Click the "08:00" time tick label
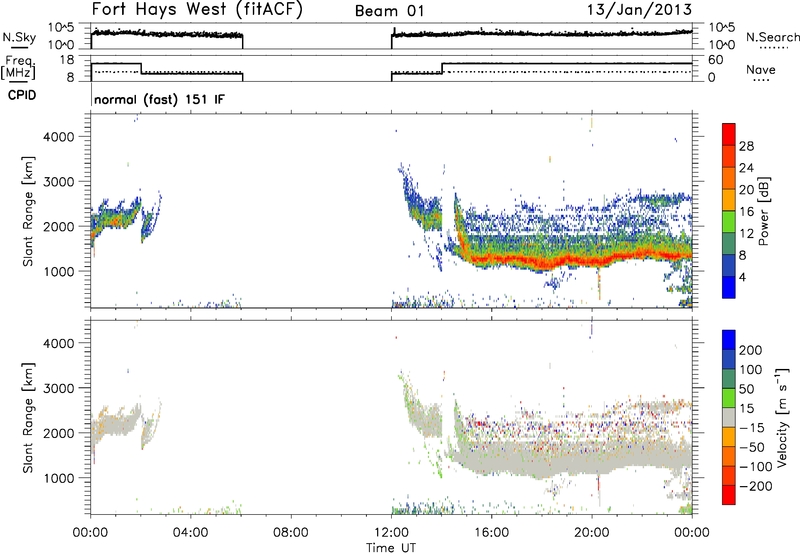This screenshot has height=554, width=800. pyautogui.click(x=290, y=533)
